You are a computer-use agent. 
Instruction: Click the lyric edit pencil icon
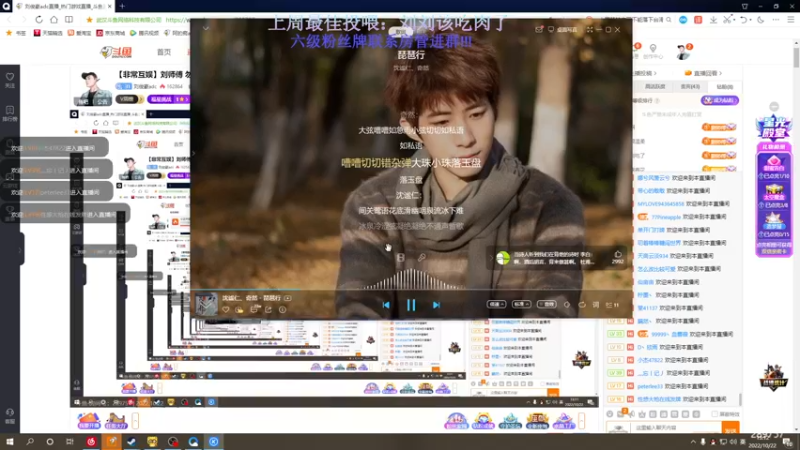tap(421, 258)
